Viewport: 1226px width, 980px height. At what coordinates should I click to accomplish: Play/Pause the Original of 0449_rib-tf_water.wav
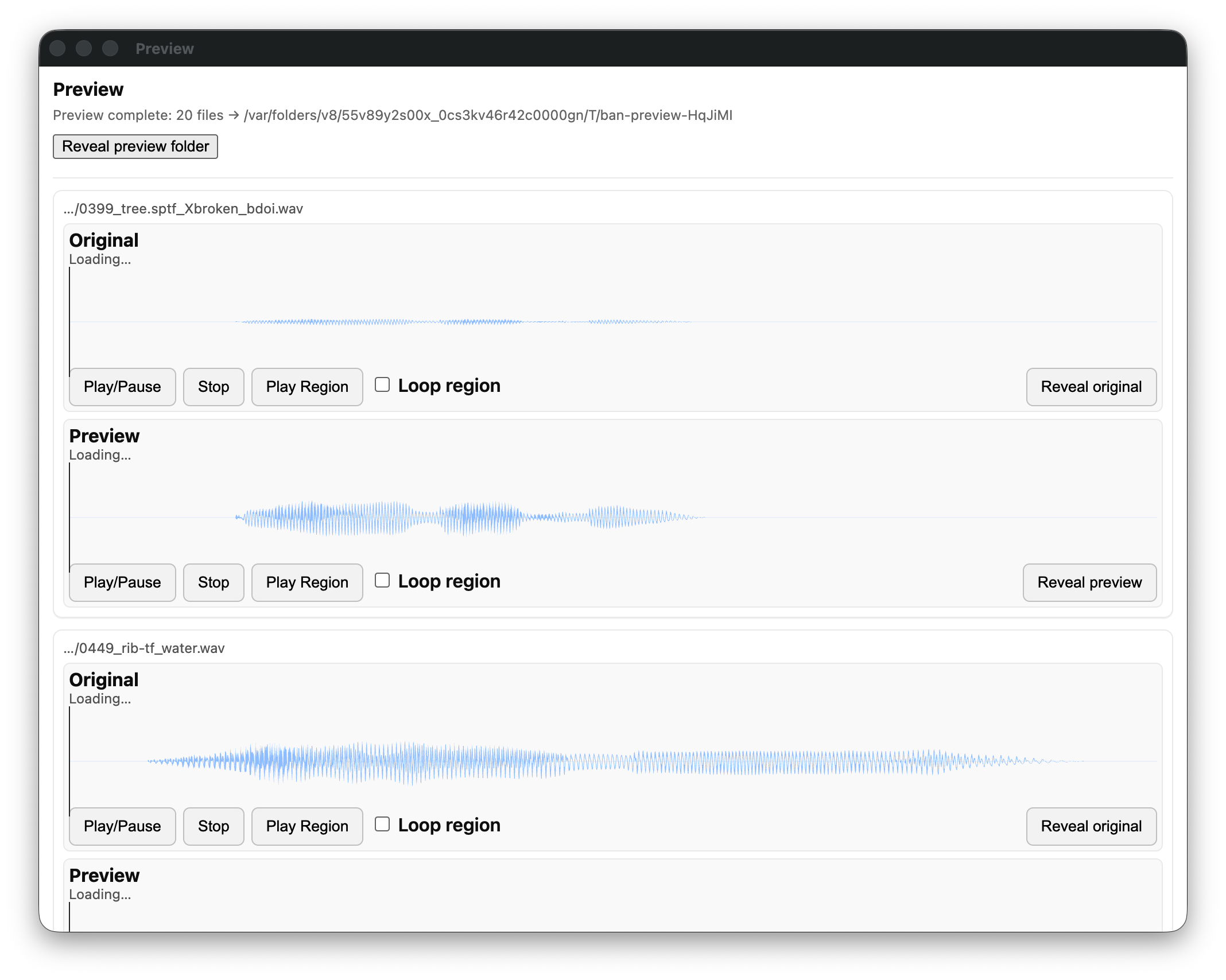click(x=122, y=826)
